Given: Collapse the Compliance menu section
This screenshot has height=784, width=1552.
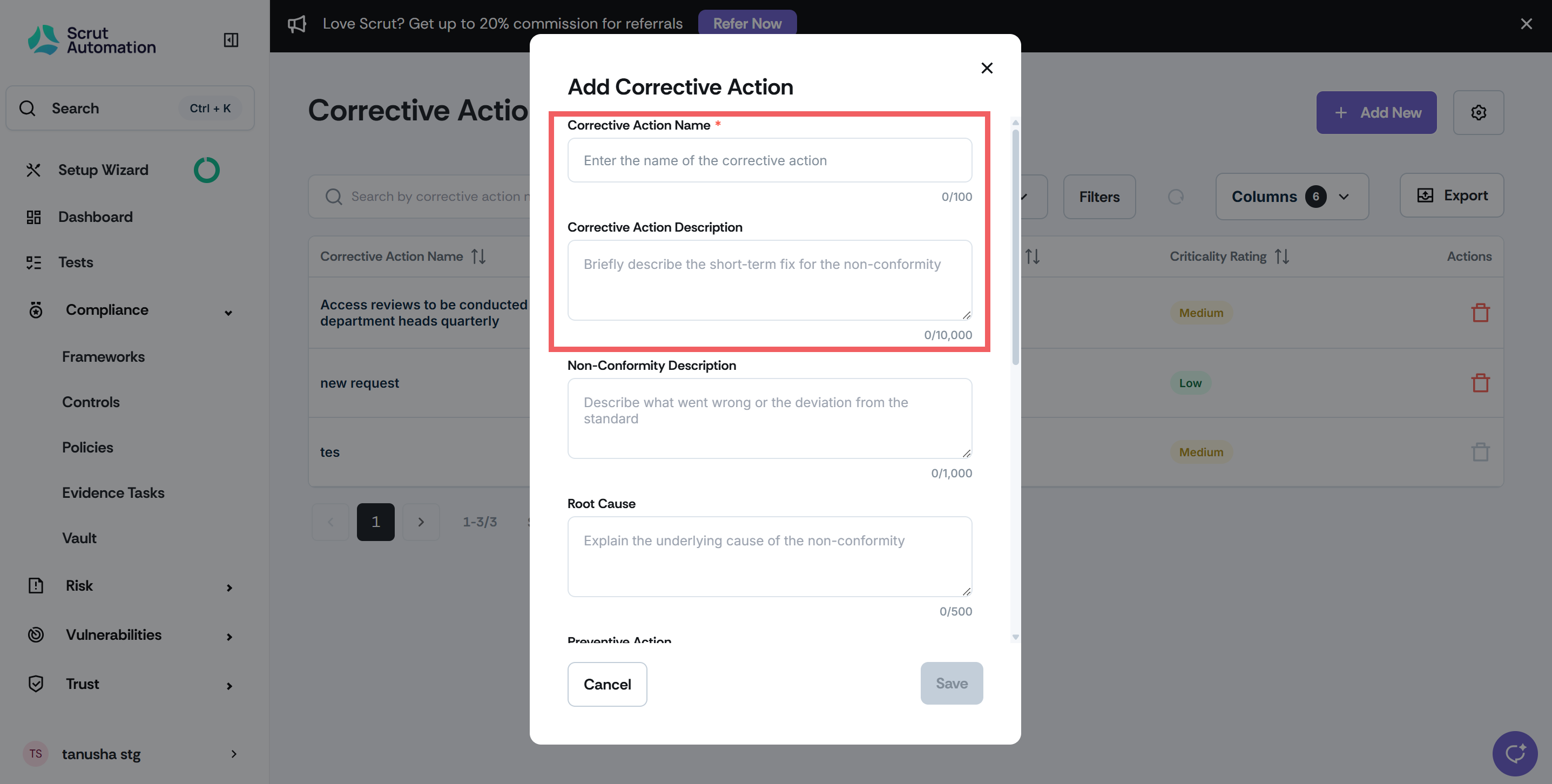Looking at the screenshot, I should [x=228, y=312].
